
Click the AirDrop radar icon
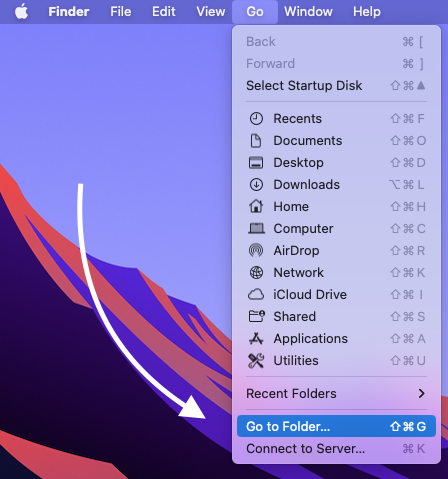256,250
